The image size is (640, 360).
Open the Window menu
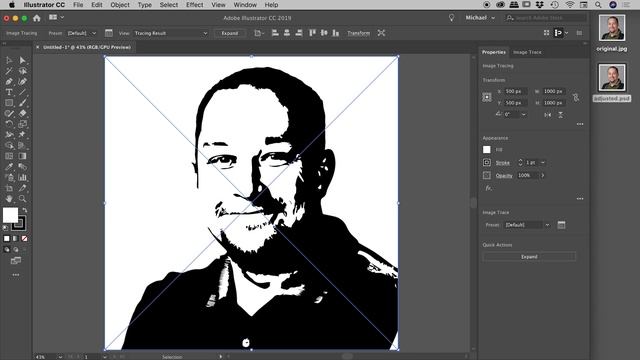click(x=245, y=5)
